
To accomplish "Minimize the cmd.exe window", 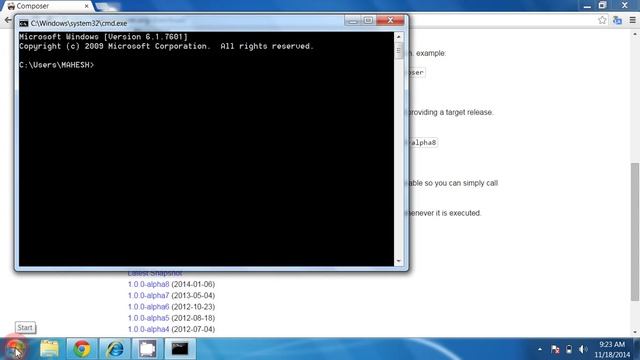I will point(353,20).
